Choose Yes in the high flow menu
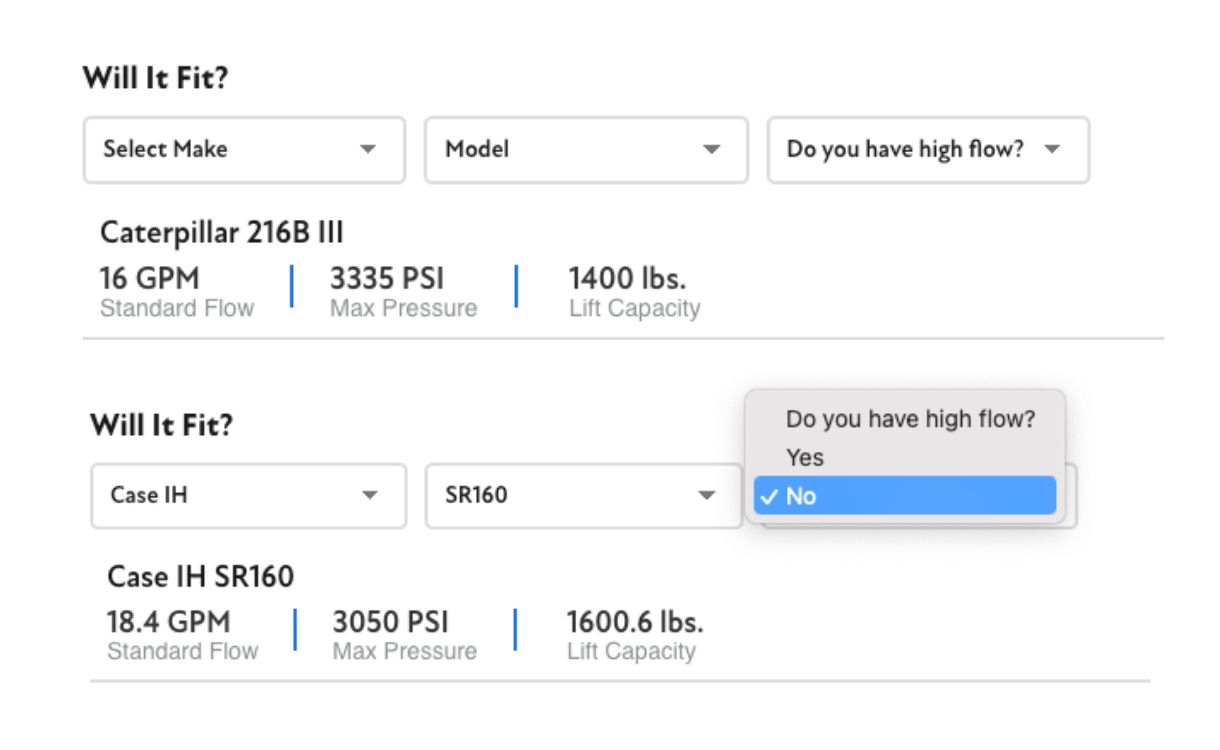The width and height of the screenshot is (1220, 750). tap(905, 457)
